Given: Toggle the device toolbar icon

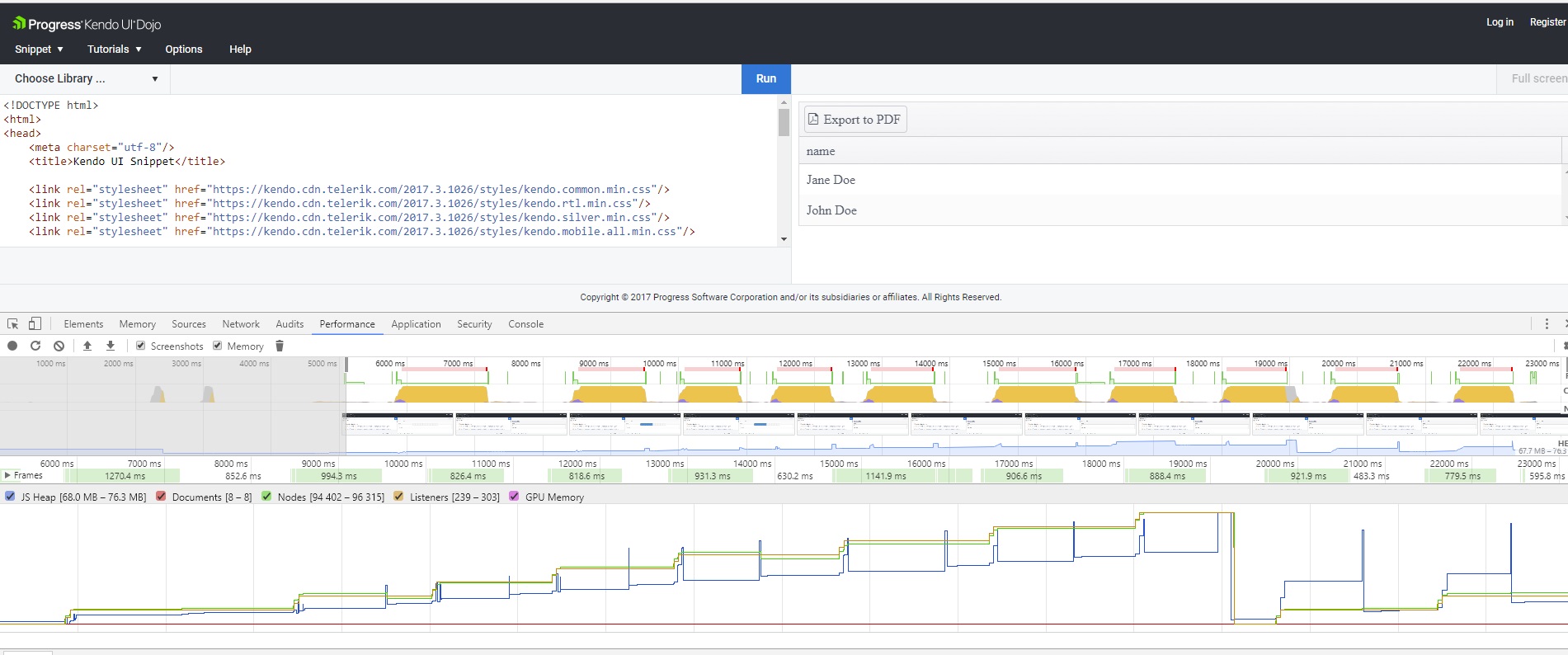Looking at the screenshot, I should (x=35, y=324).
